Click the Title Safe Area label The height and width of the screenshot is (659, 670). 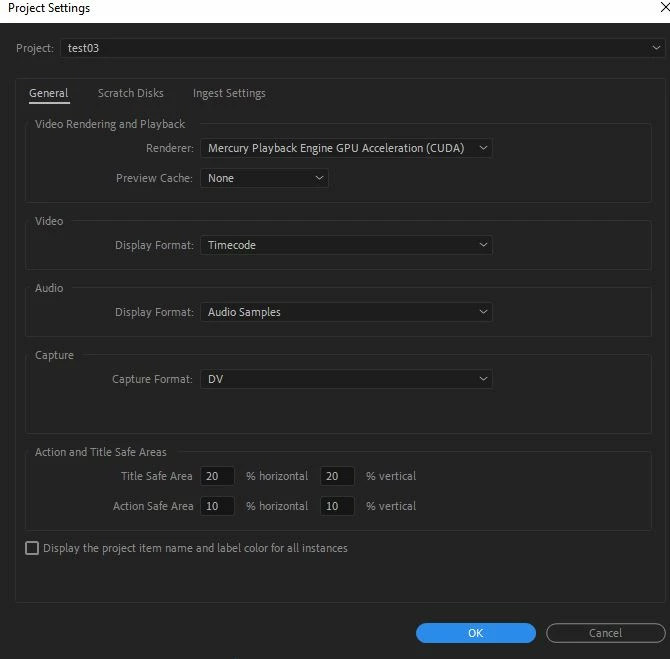[x=157, y=476]
